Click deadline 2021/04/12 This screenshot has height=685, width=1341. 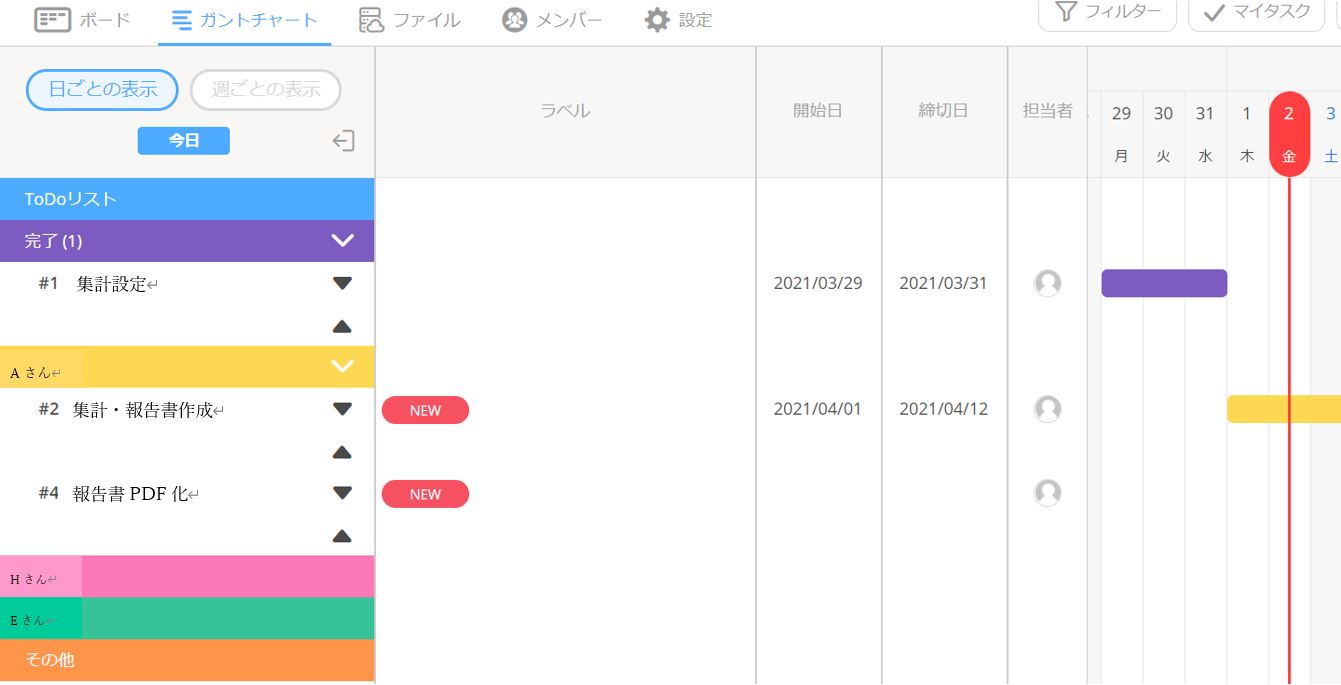pos(943,409)
